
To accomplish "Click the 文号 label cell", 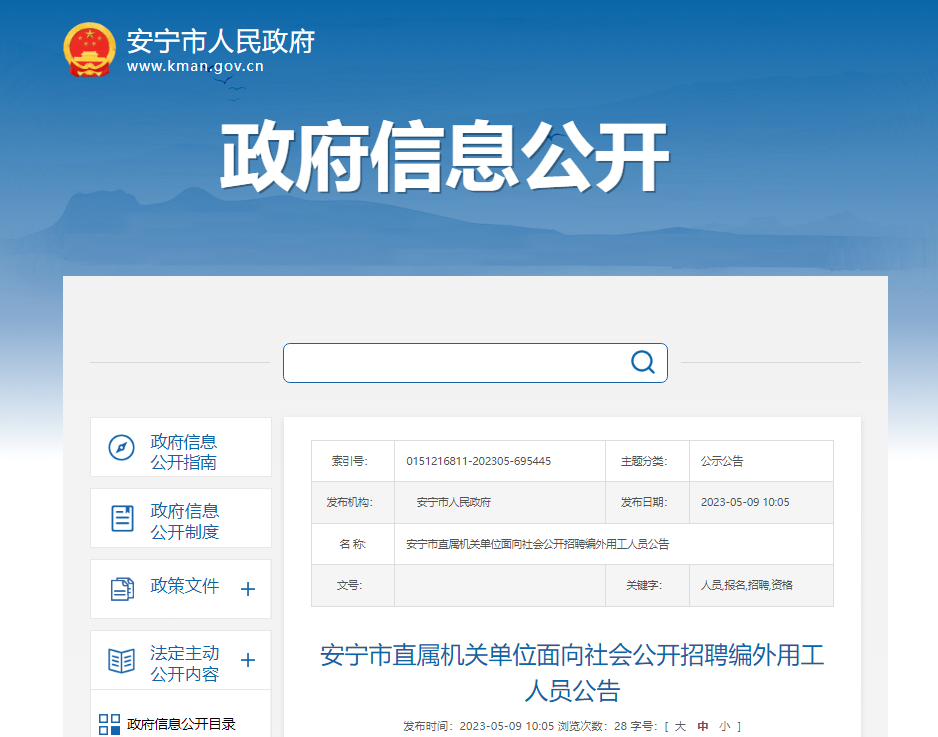I will (x=353, y=585).
